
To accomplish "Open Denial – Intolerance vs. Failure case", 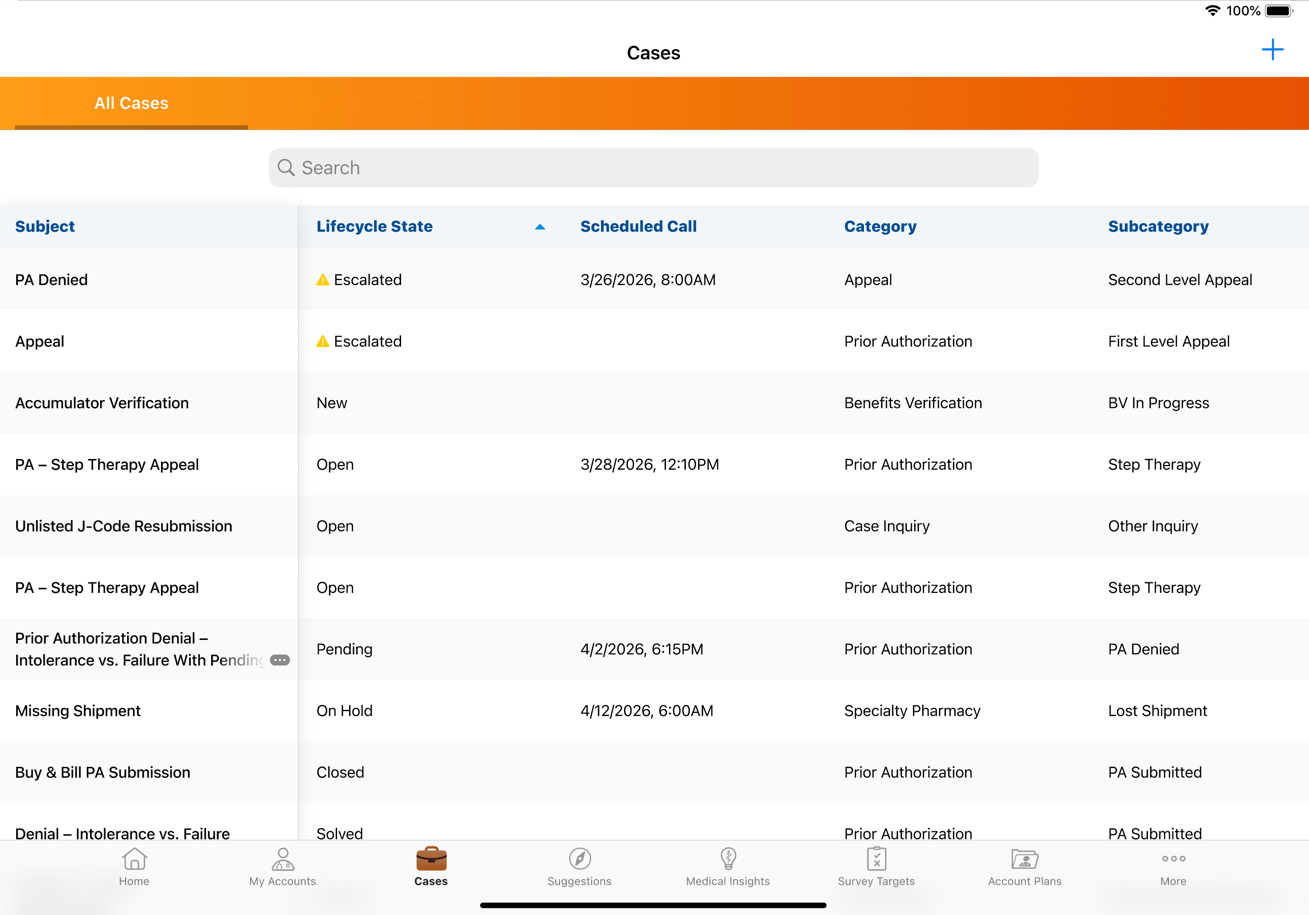I will (x=122, y=833).
